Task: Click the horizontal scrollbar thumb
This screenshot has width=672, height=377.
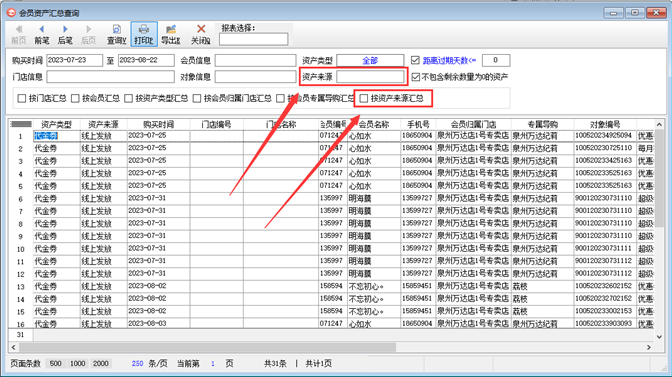Action: [207, 347]
